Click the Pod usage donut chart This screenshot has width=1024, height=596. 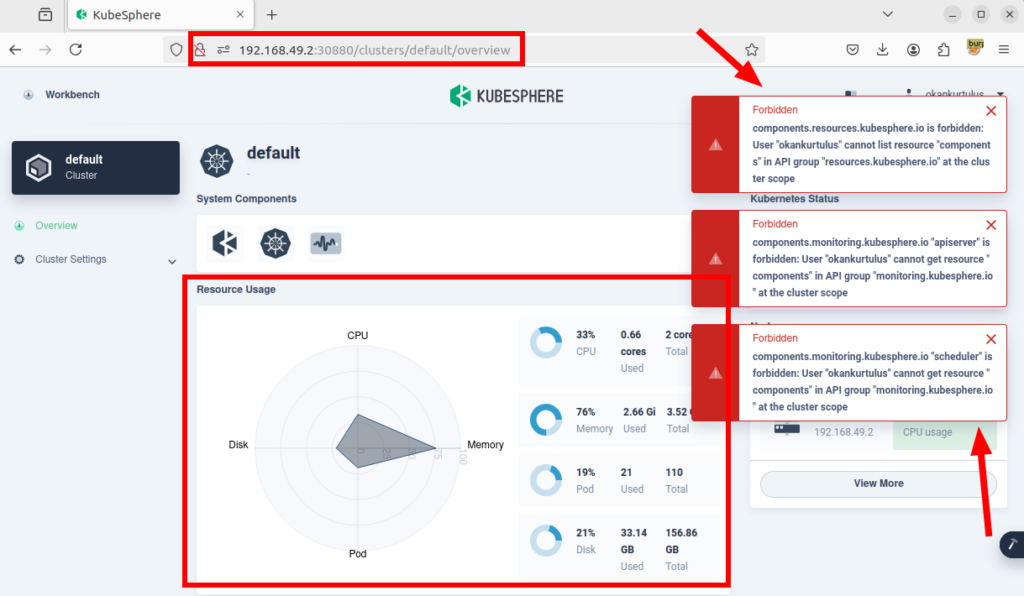[546, 480]
